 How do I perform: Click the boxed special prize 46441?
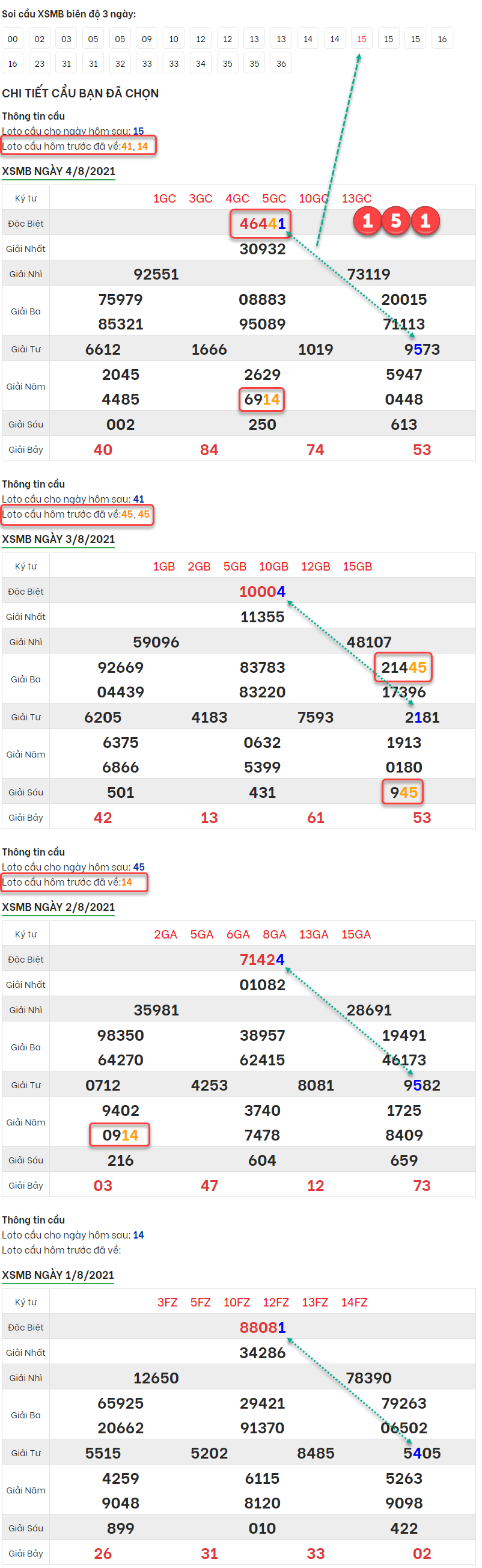coord(261,224)
